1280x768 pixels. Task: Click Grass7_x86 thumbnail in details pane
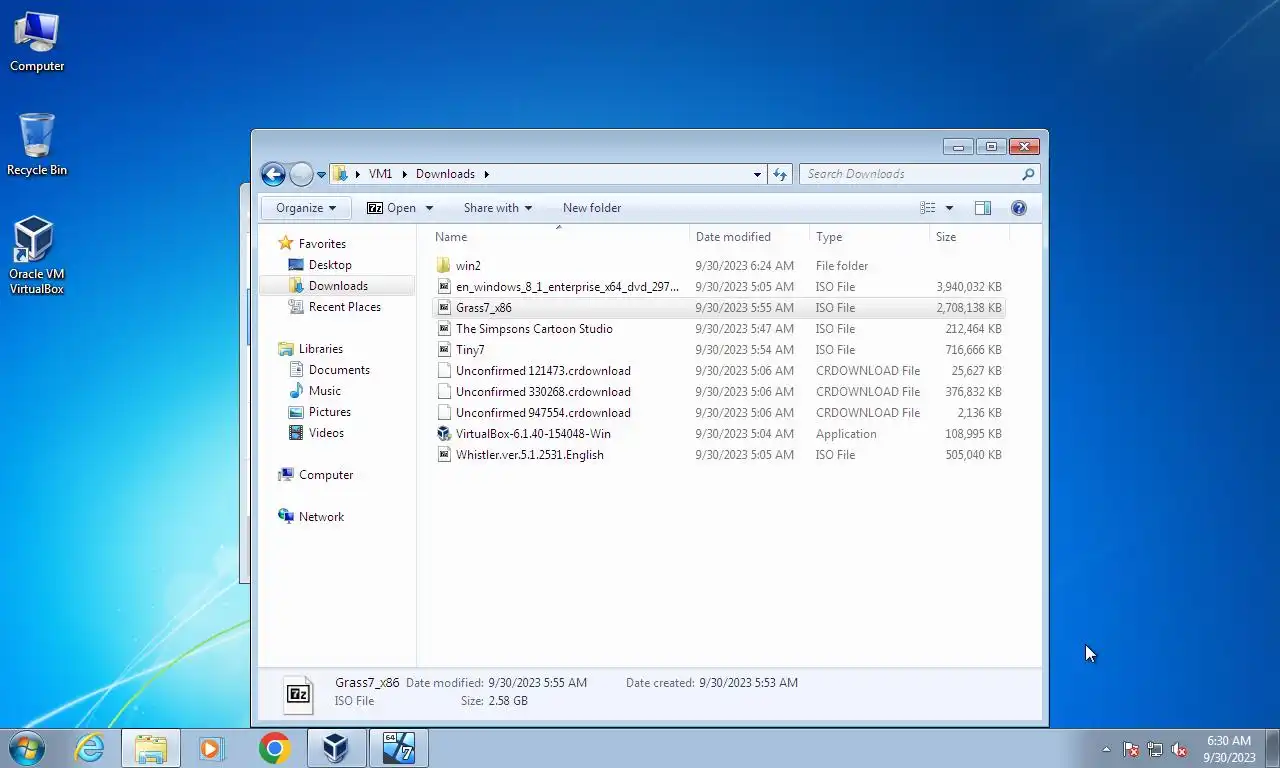pyautogui.click(x=298, y=693)
